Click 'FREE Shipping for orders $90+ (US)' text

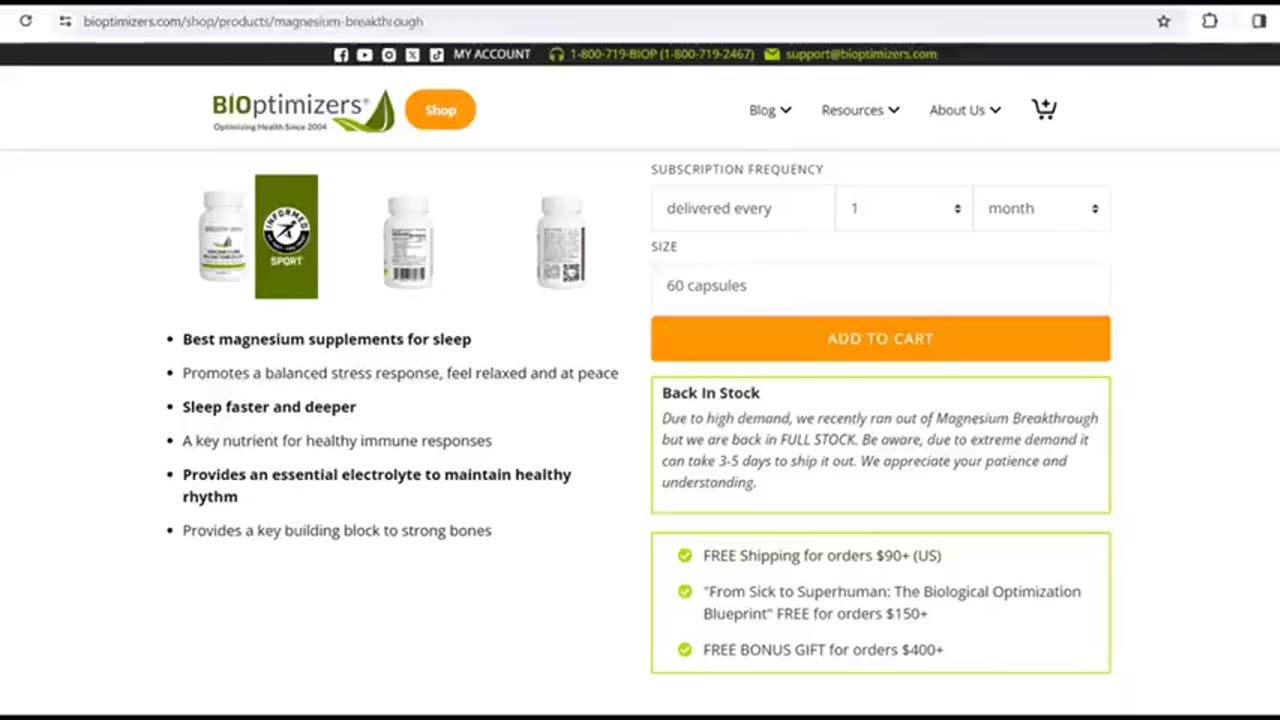[x=822, y=556]
